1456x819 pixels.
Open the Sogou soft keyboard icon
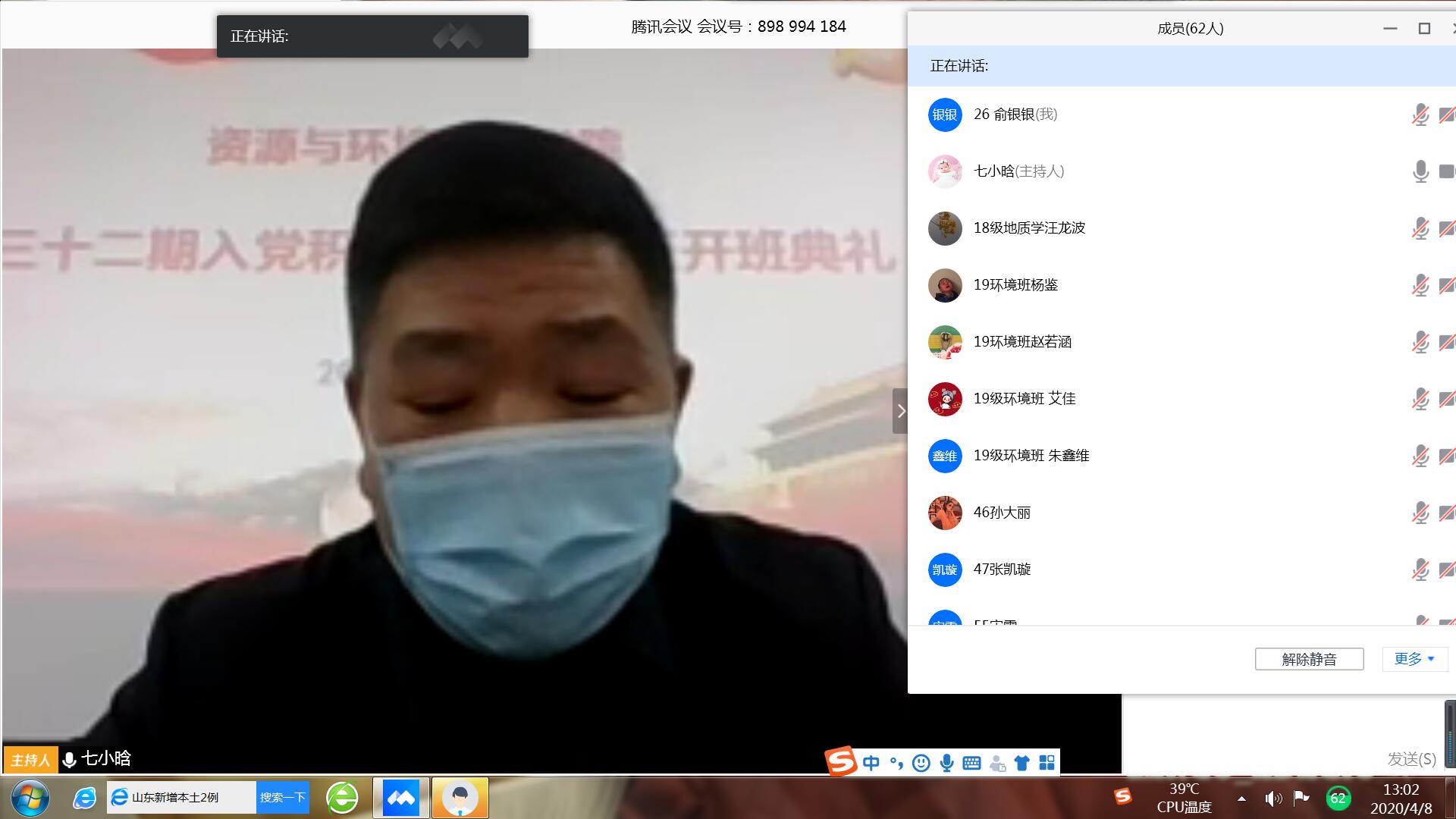tap(971, 763)
